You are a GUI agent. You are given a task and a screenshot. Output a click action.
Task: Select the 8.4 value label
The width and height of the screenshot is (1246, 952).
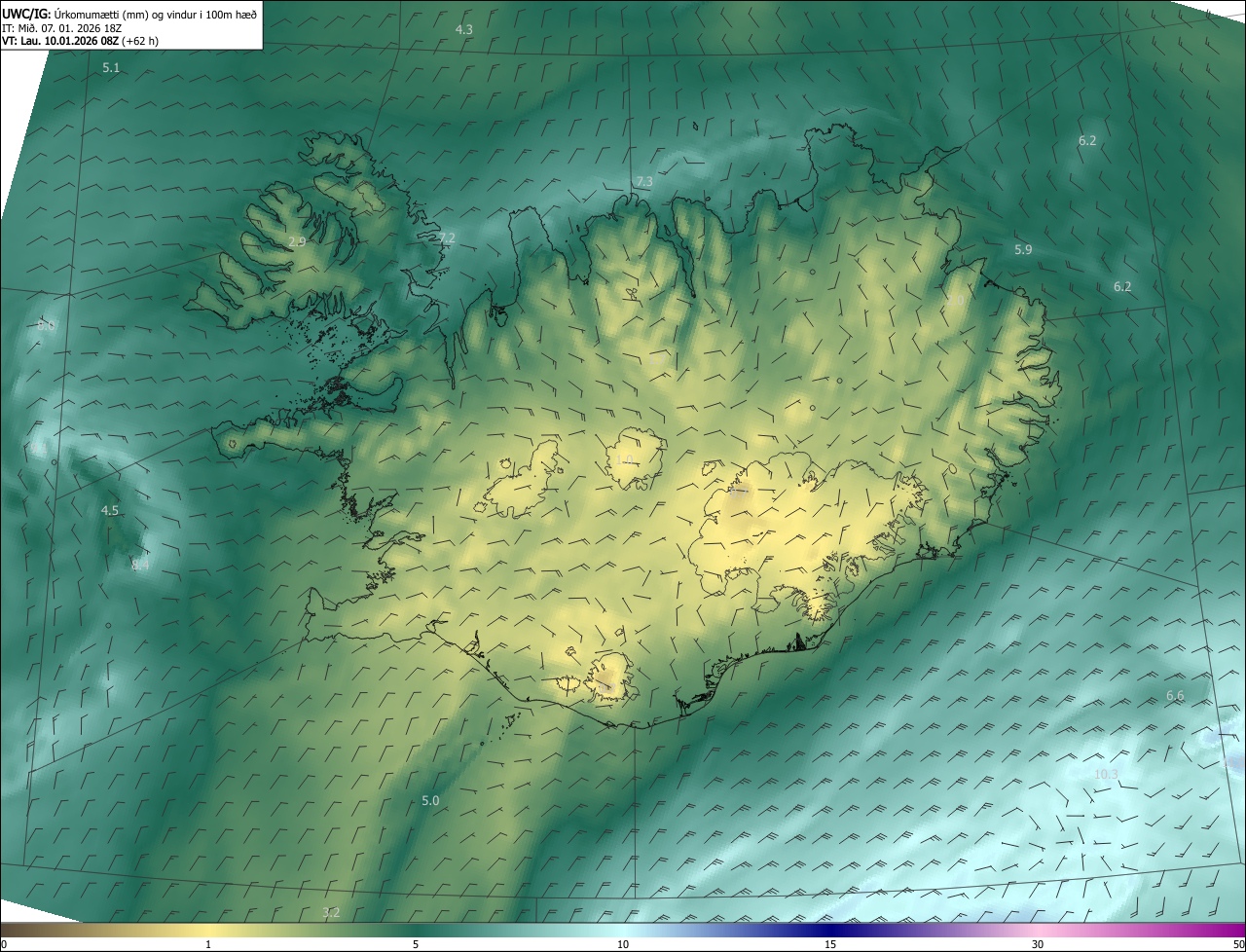point(140,566)
